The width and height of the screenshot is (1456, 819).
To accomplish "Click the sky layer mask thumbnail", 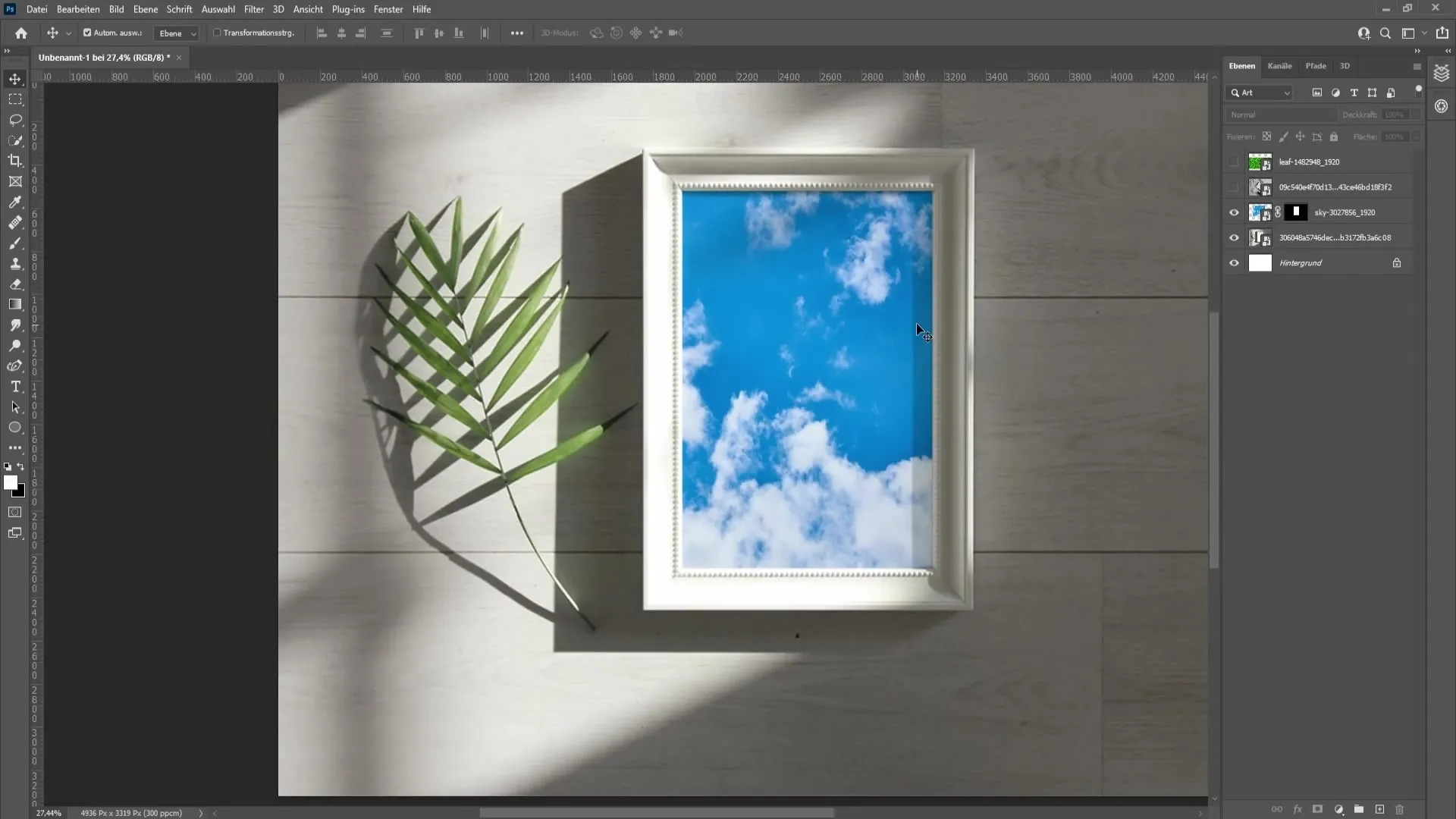I will (x=1296, y=212).
